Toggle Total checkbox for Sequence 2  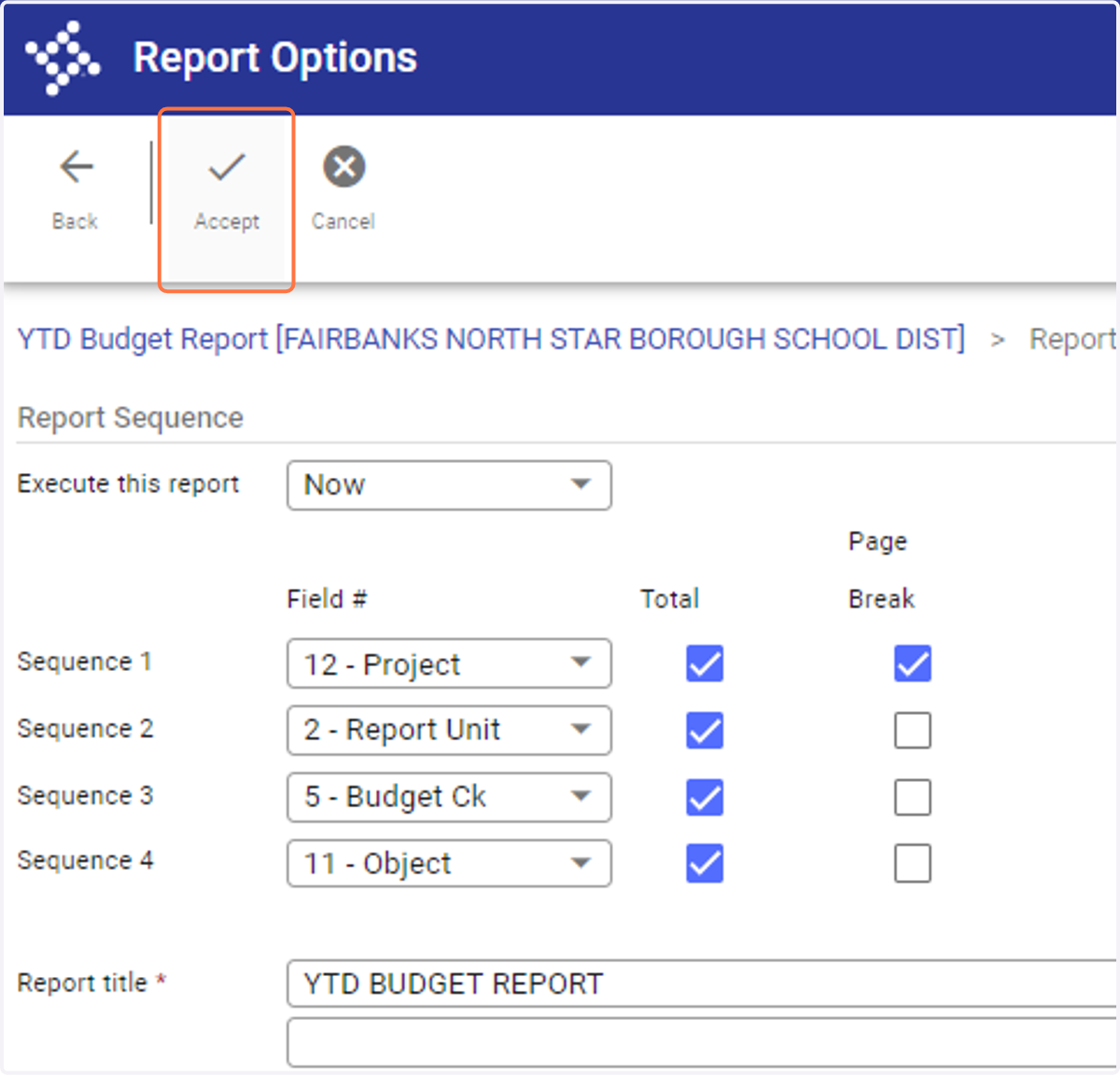(705, 731)
